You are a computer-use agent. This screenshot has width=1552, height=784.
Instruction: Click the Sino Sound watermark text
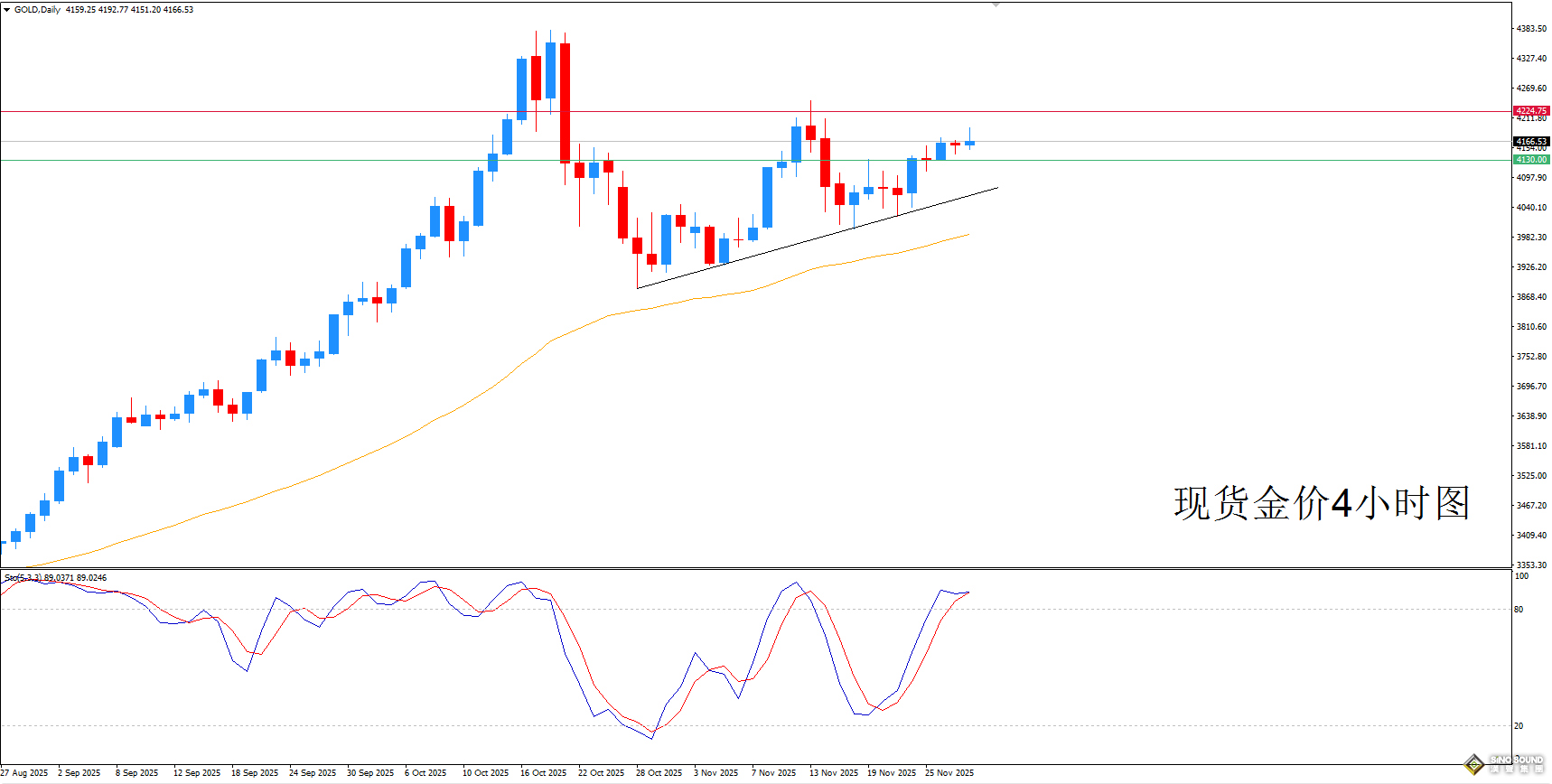tap(1517, 764)
